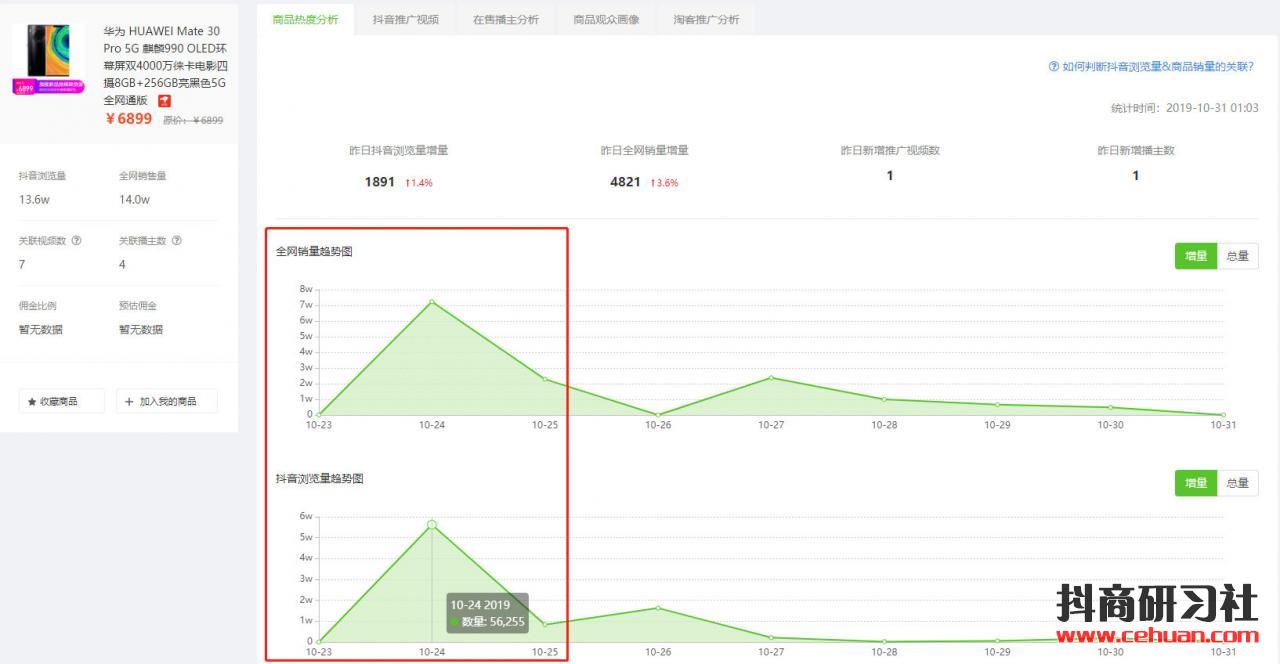Switch to the 在售播主分析 tab

tap(505, 19)
